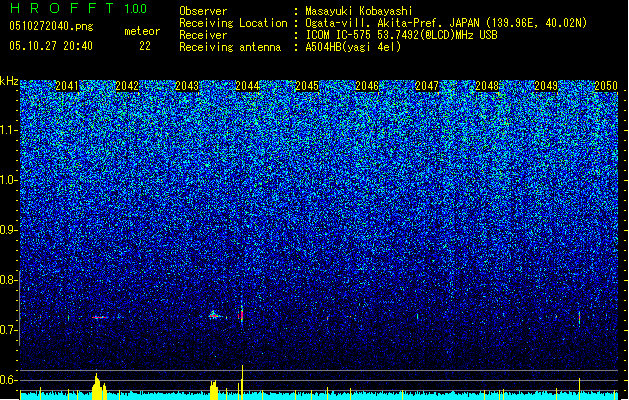Click the 2050 time marker
This screenshot has width=629, height=400.
[606, 86]
